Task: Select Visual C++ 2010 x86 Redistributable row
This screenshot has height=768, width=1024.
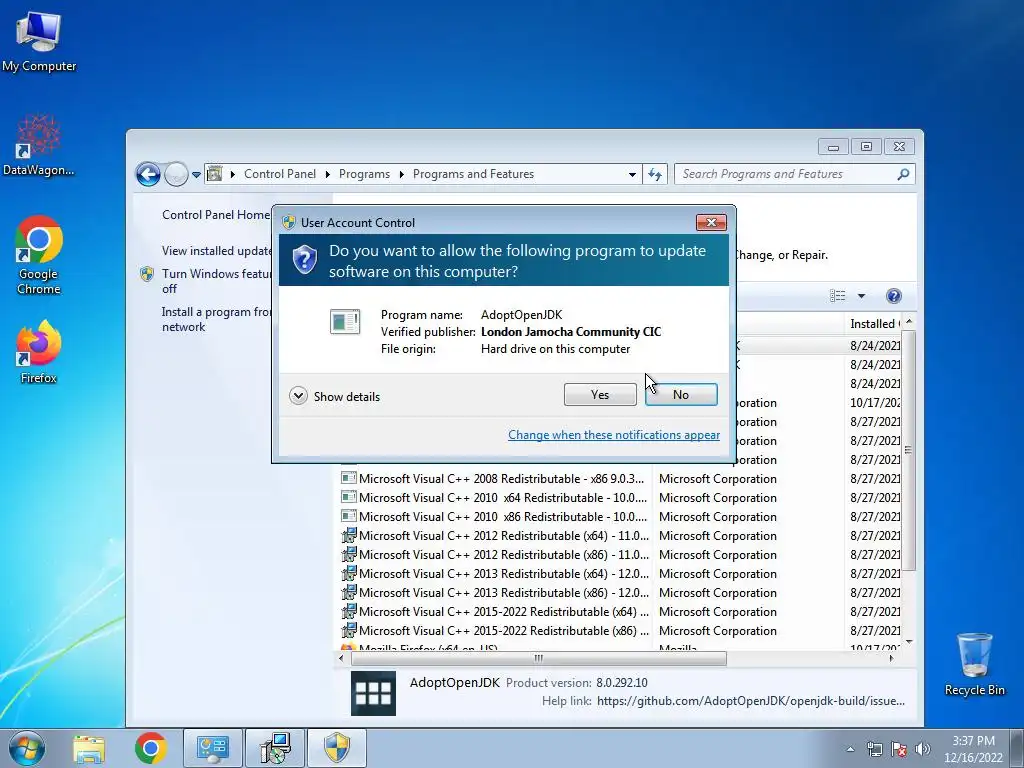Action: [620, 517]
